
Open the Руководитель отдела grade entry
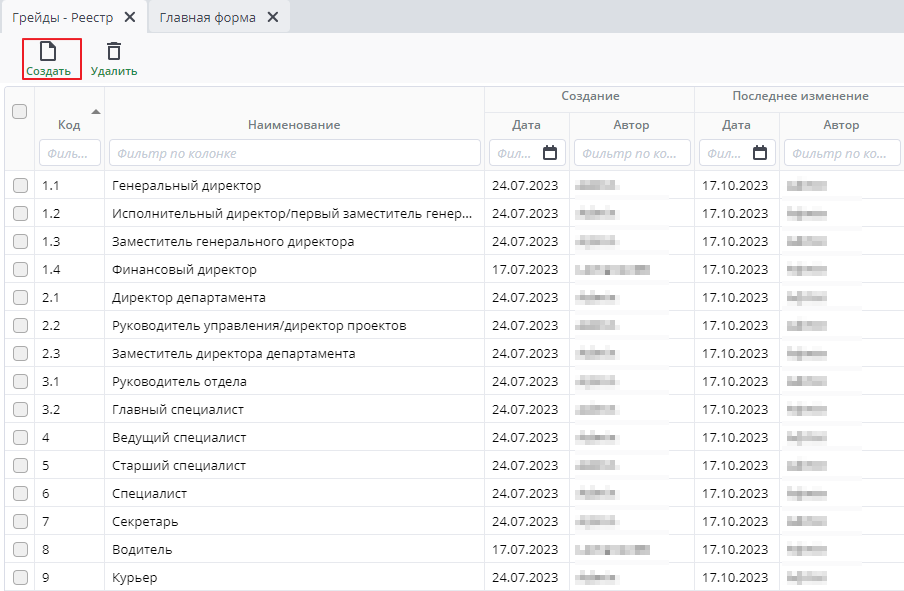179,382
